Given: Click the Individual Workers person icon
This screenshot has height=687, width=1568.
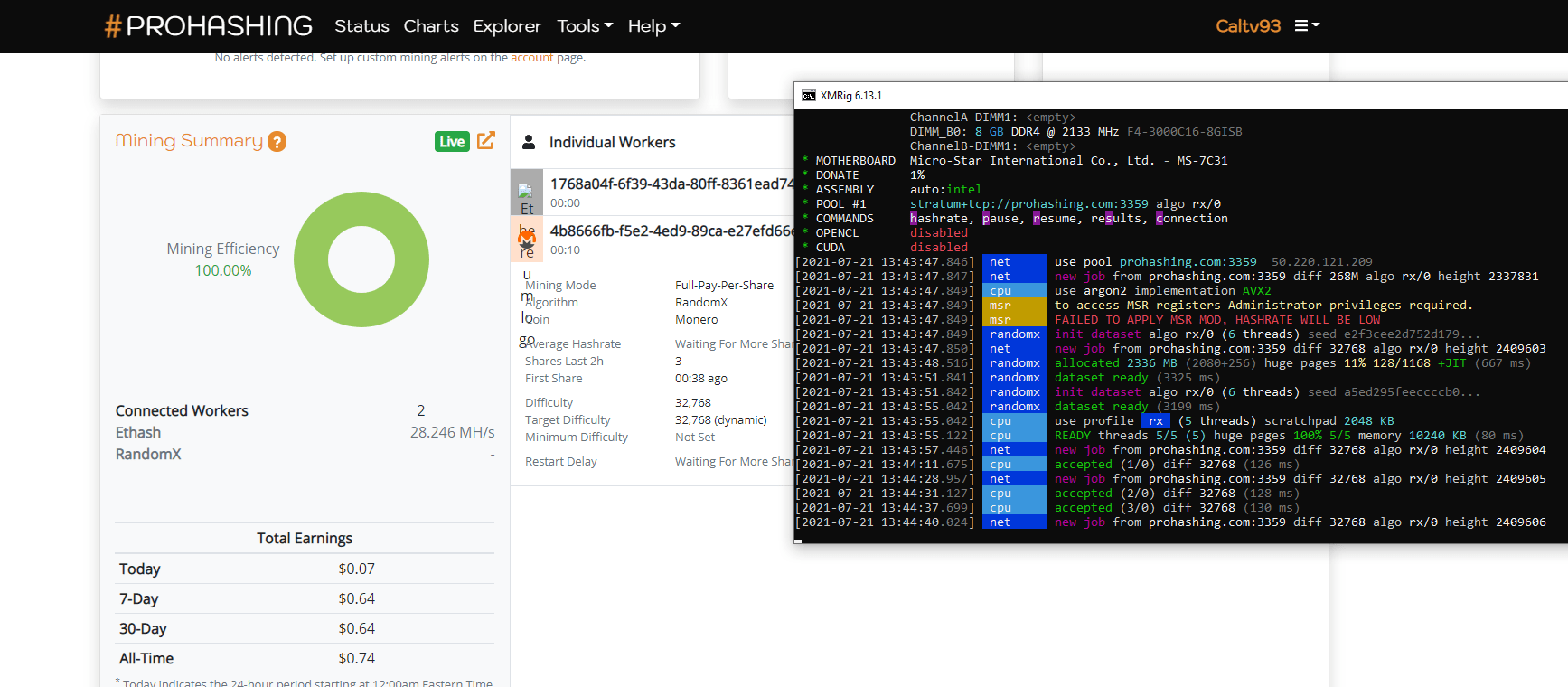Looking at the screenshot, I should (x=529, y=143).
